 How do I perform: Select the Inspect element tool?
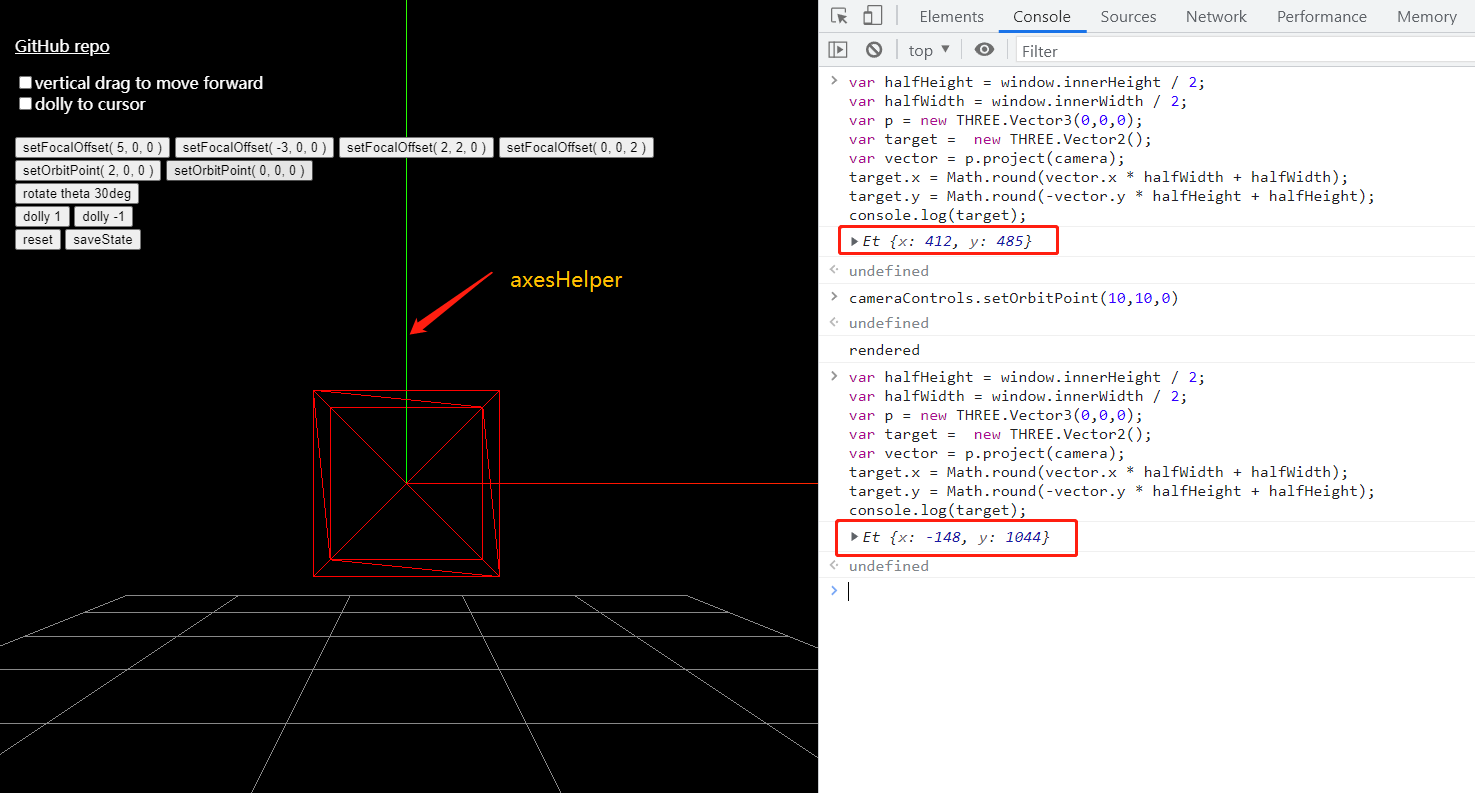838,16
